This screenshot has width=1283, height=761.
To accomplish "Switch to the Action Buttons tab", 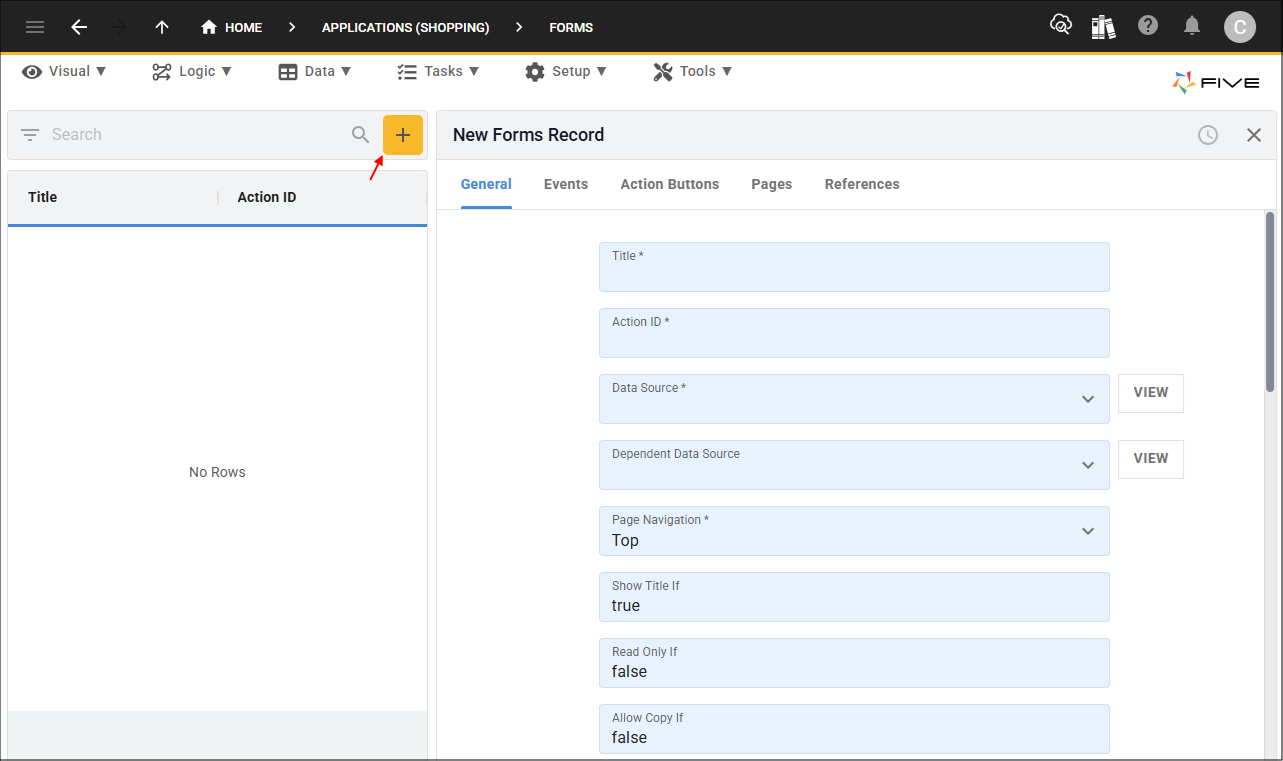I will [669, 184].
